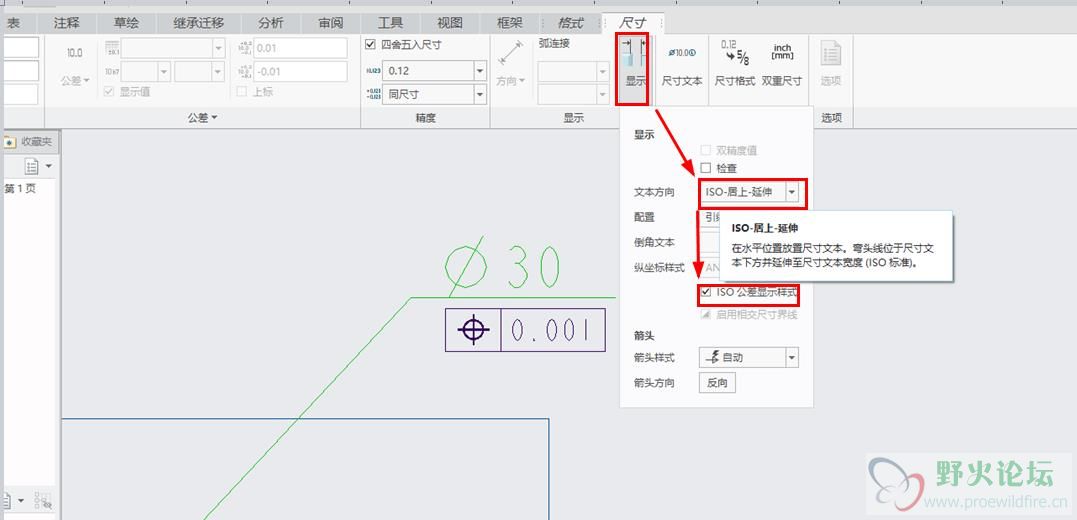Viewport: 1077px width, 520px height.
Task: Switch to the 框架 tab
Action: pyautogui.click(x=510, y=23)
